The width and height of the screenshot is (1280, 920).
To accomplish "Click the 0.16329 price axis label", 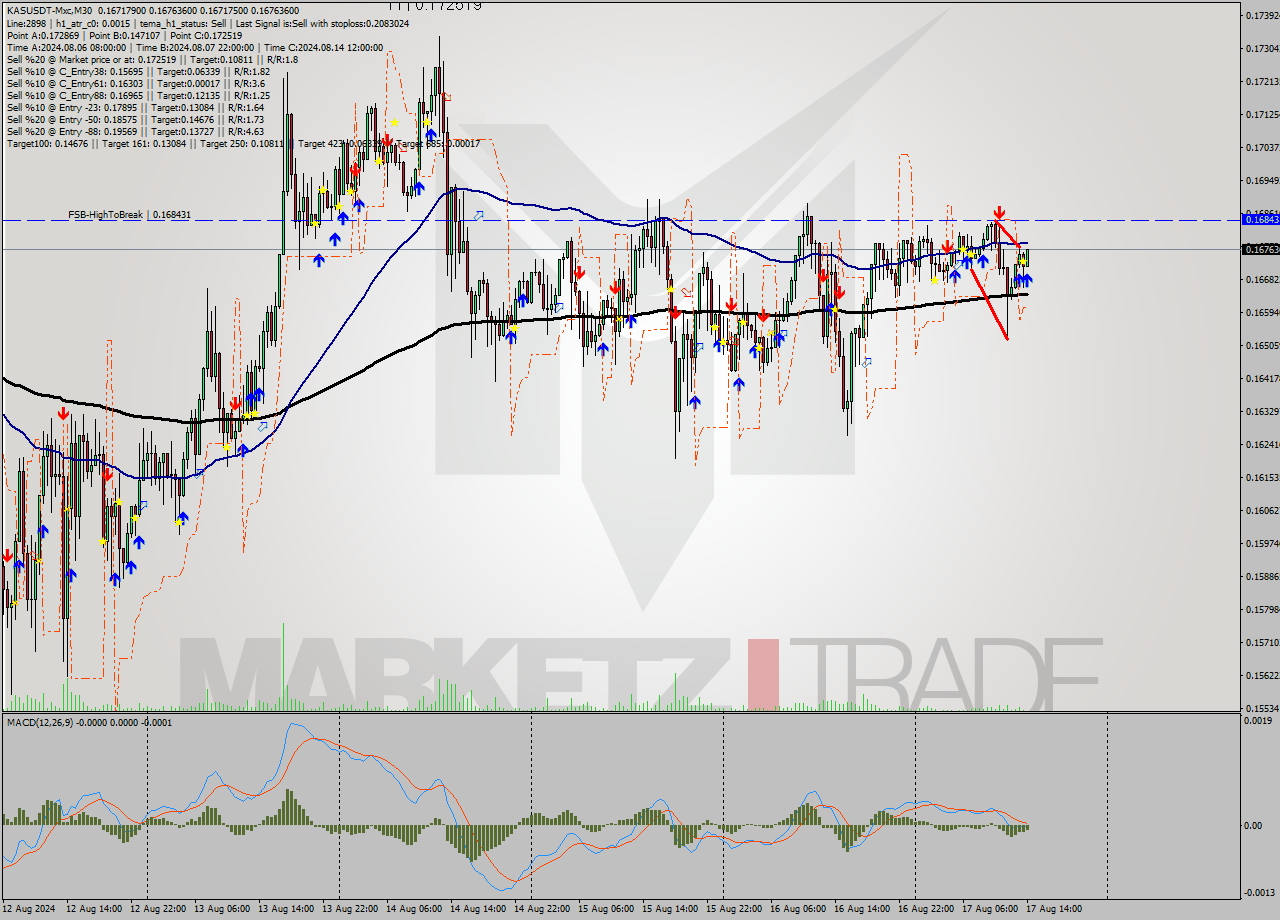I will 1261,411.
